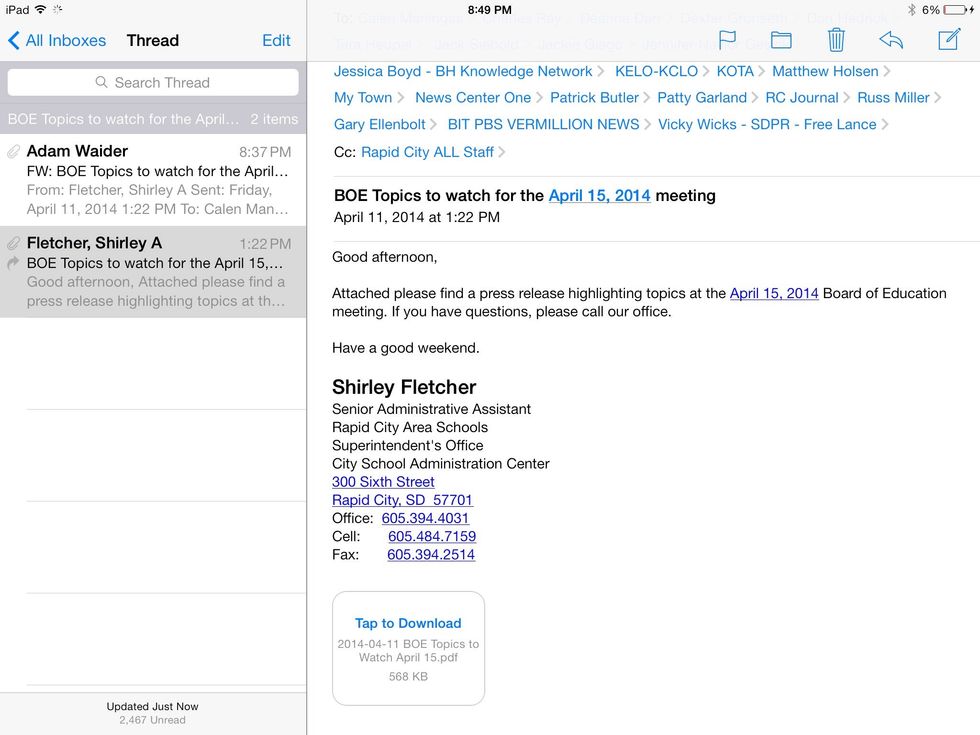980x735 pixels.
Task: Open the April 15, 2014 date link
Action: tap(599, 196)
